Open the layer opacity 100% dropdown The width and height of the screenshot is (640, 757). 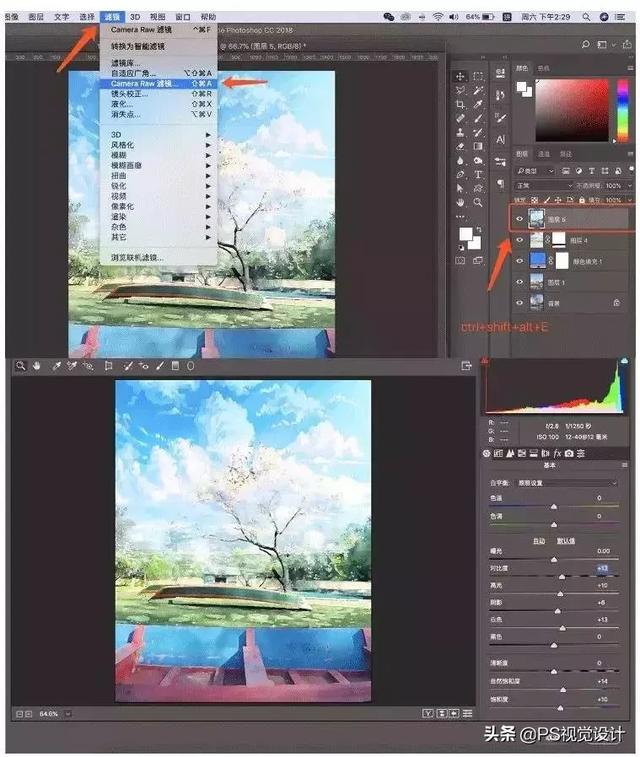630,185
